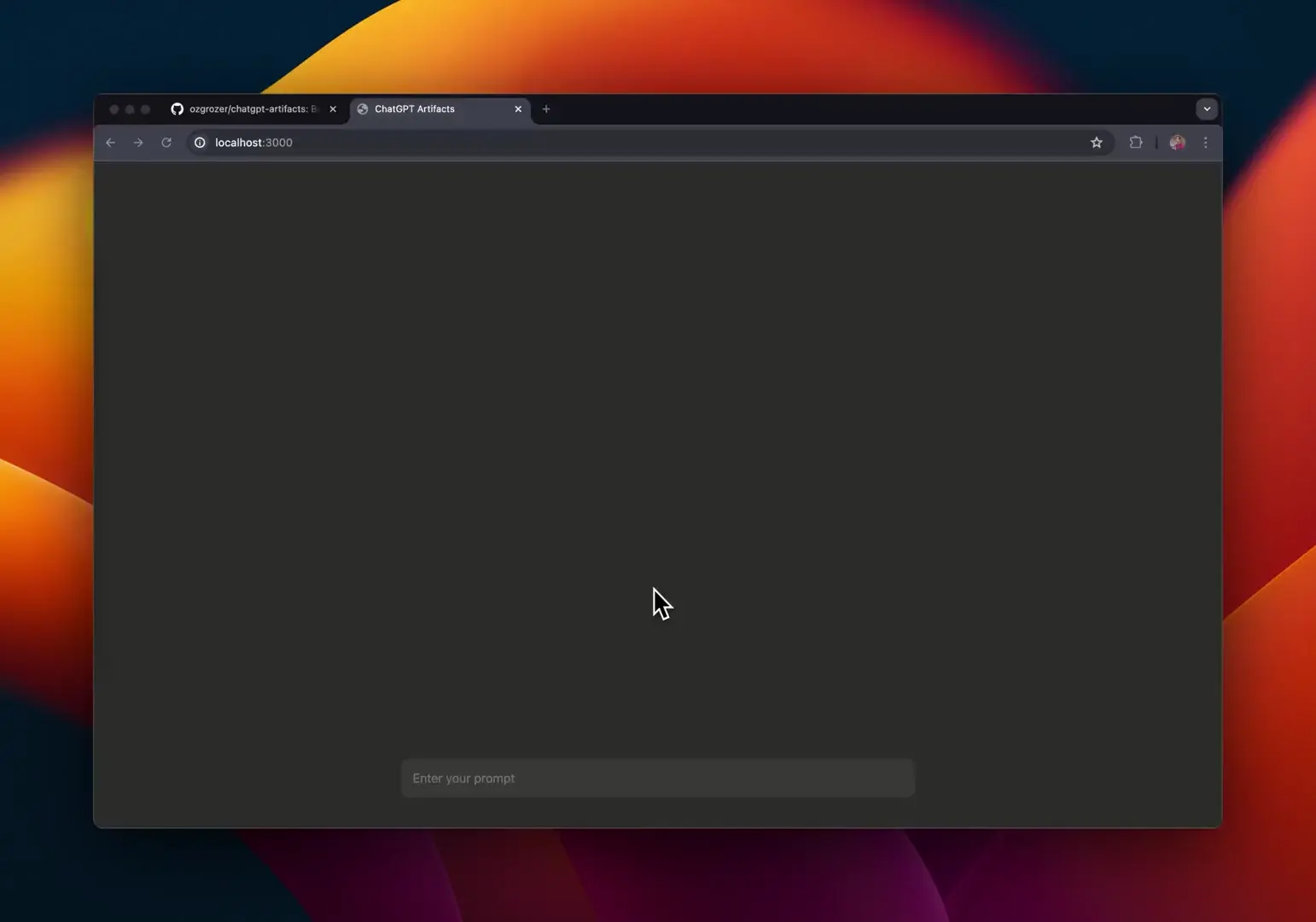Image resolution: width=1316 pixels, height=922 pixels.
Task: Open the browser extensions puzzle icon
Action: coord(1136,143)
